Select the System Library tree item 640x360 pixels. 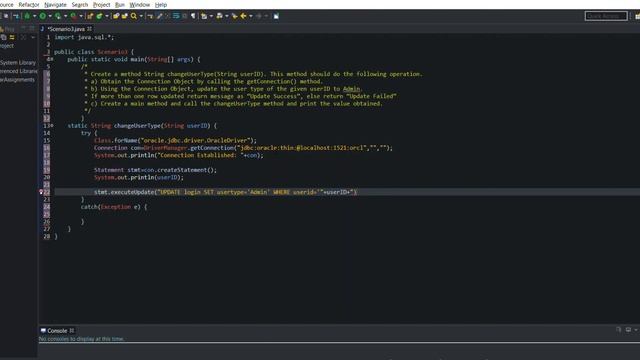pyautogui.click(x=18, y=63)
